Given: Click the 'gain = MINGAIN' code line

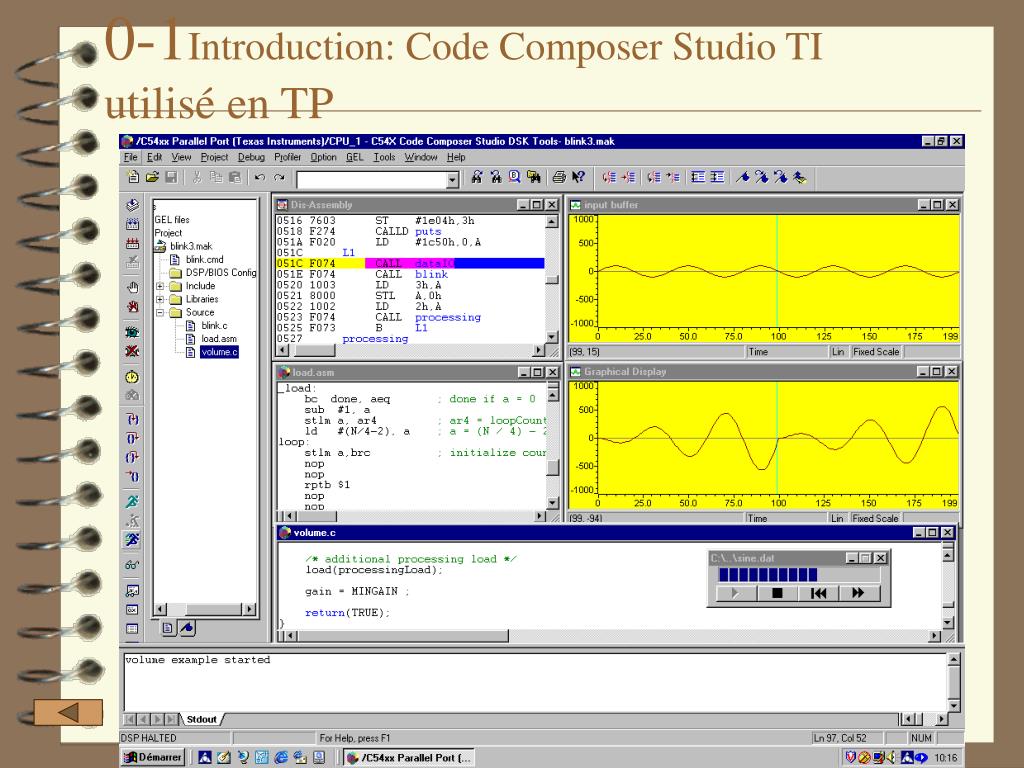Looking at the screenshot, I should [357, 591].
